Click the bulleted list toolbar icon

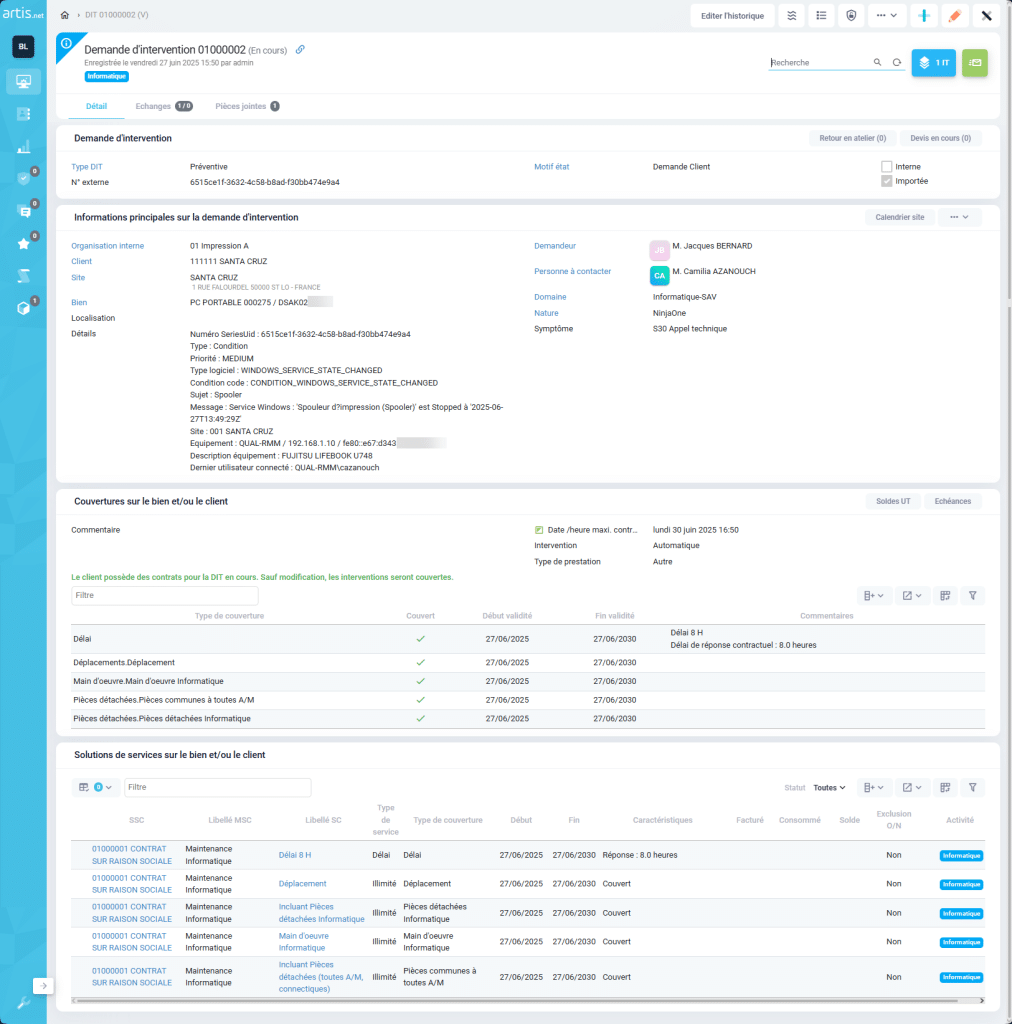click(821, 16)
